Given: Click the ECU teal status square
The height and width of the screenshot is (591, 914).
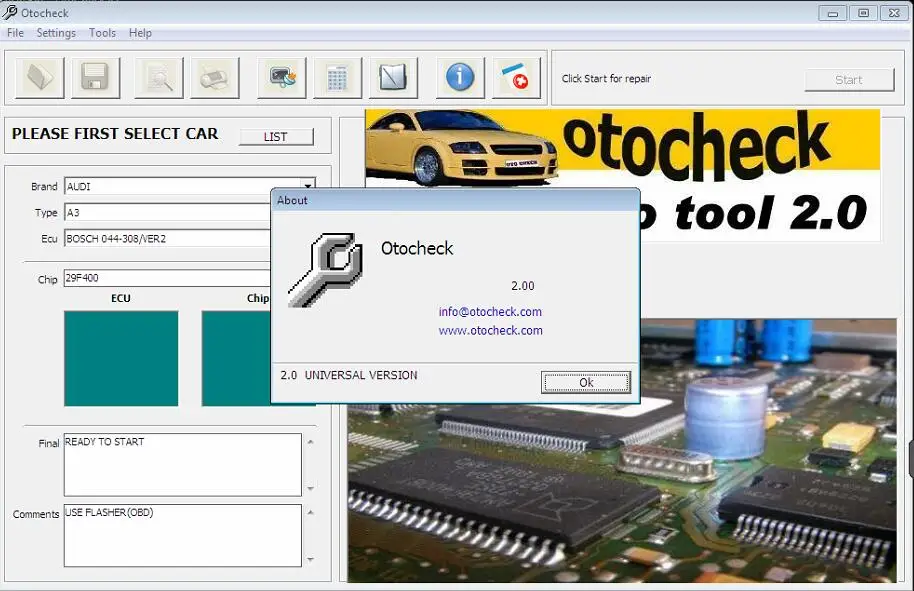Looking at the screenshot, I should click(x=121, y=358).
